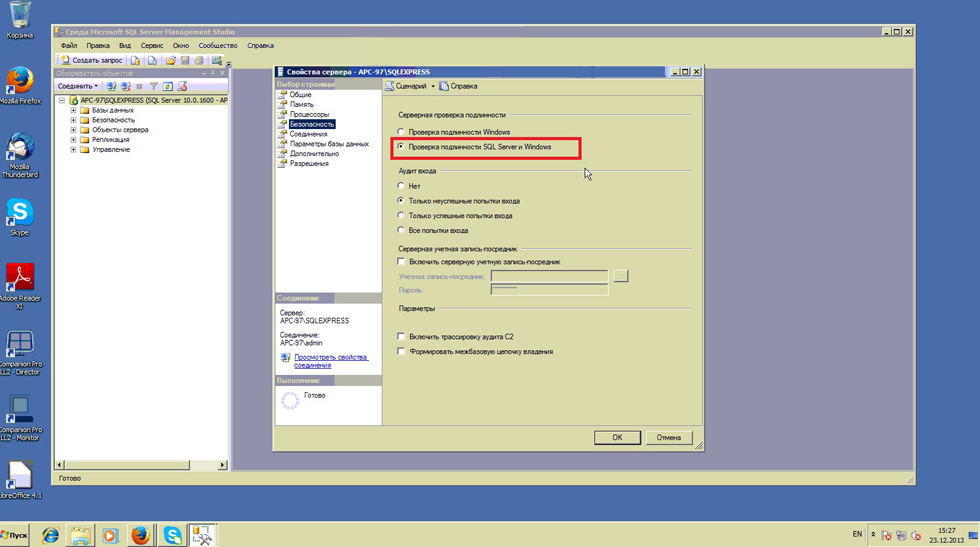
Task: Check Включить серверную учетную запись-посредник
Action: pos(402,262)
